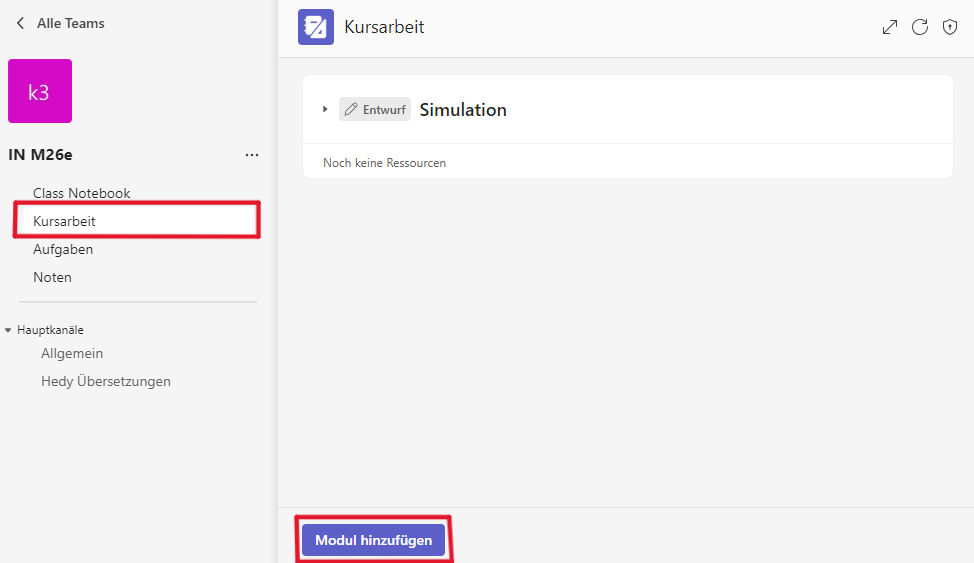Open the IN M26e more options menu
Image resolution: width=974 pixels, height=563 pixels.
(252, 155)
